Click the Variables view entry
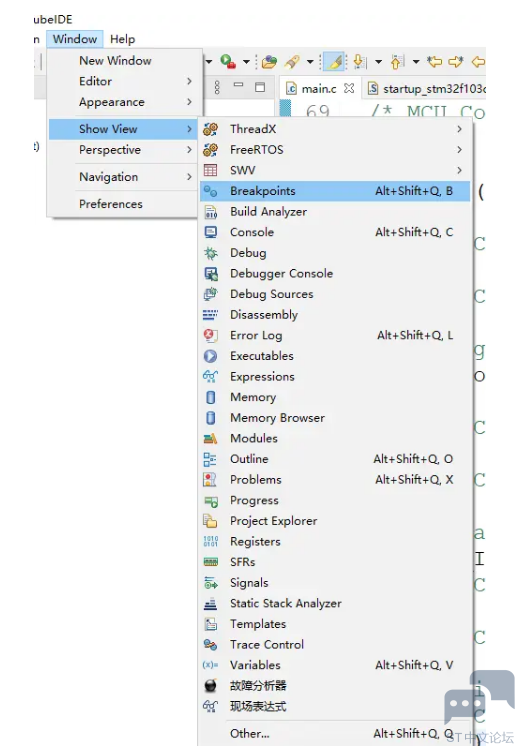This screenshot has height=753, width=523. (335, 665)
